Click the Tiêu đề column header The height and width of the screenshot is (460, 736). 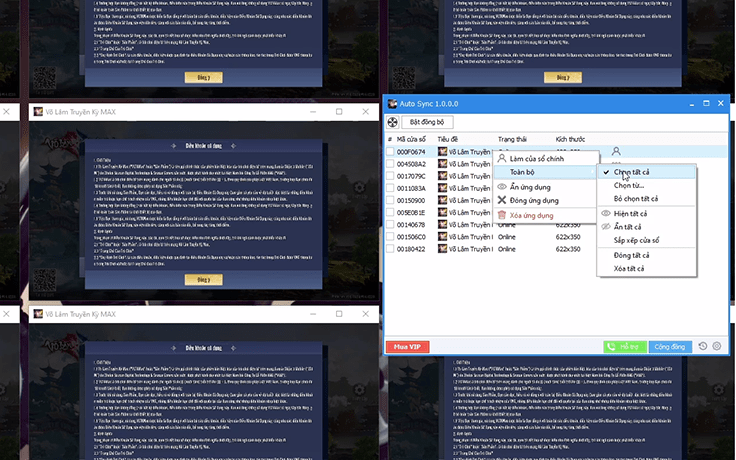point(447,139)
